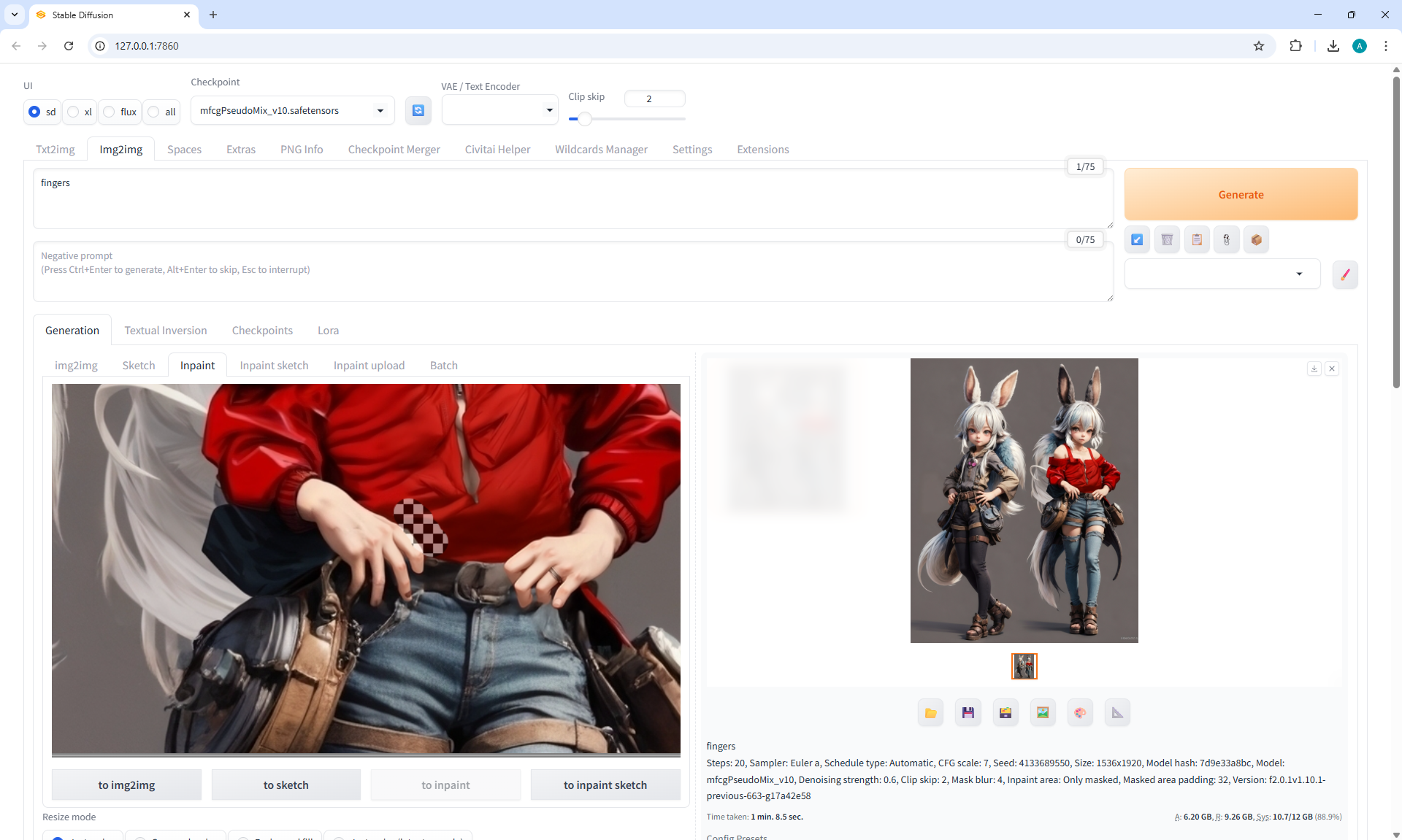Image resolution: width=1402 pixels, height=840 pixels.
Task: Adjust the Clip skip slider
Action: 584,118
